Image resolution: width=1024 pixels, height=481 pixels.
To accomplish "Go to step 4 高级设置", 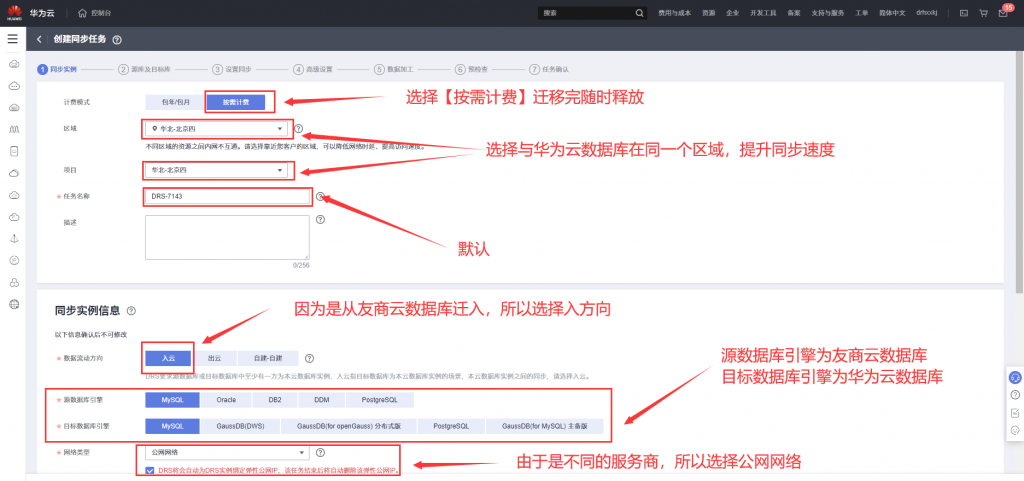I will (x=313, y=69).
